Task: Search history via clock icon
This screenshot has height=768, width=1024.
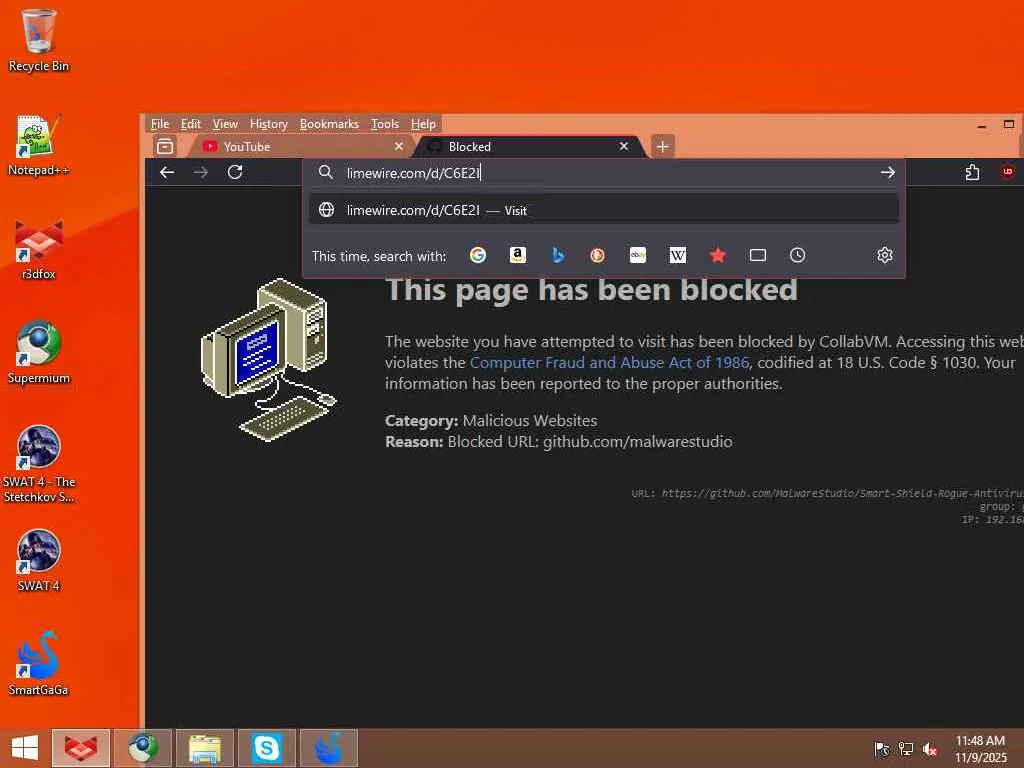Action: [797, 255]
